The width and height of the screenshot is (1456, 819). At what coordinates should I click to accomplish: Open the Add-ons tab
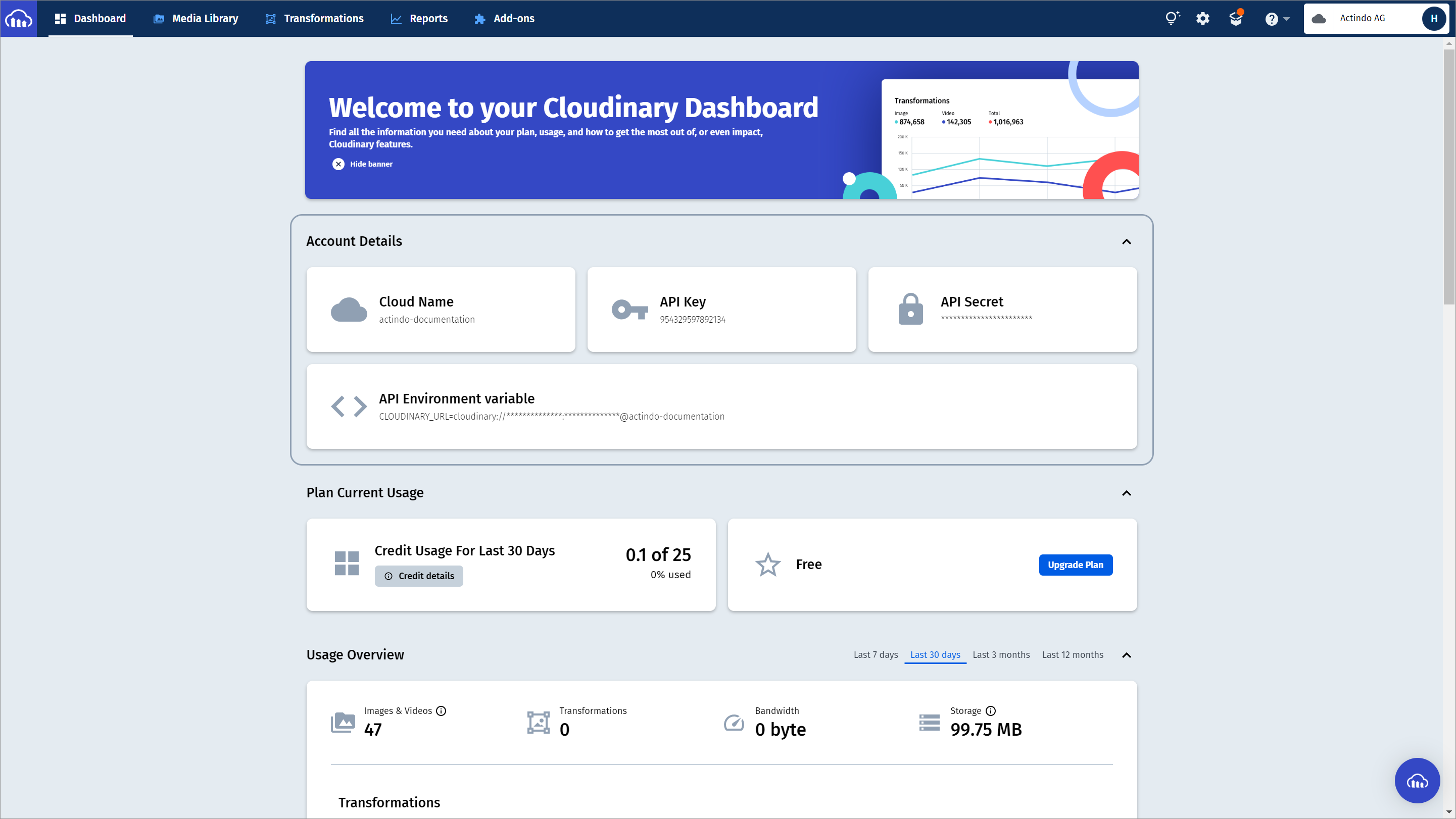pyautogui.click(x=504, y=19)
